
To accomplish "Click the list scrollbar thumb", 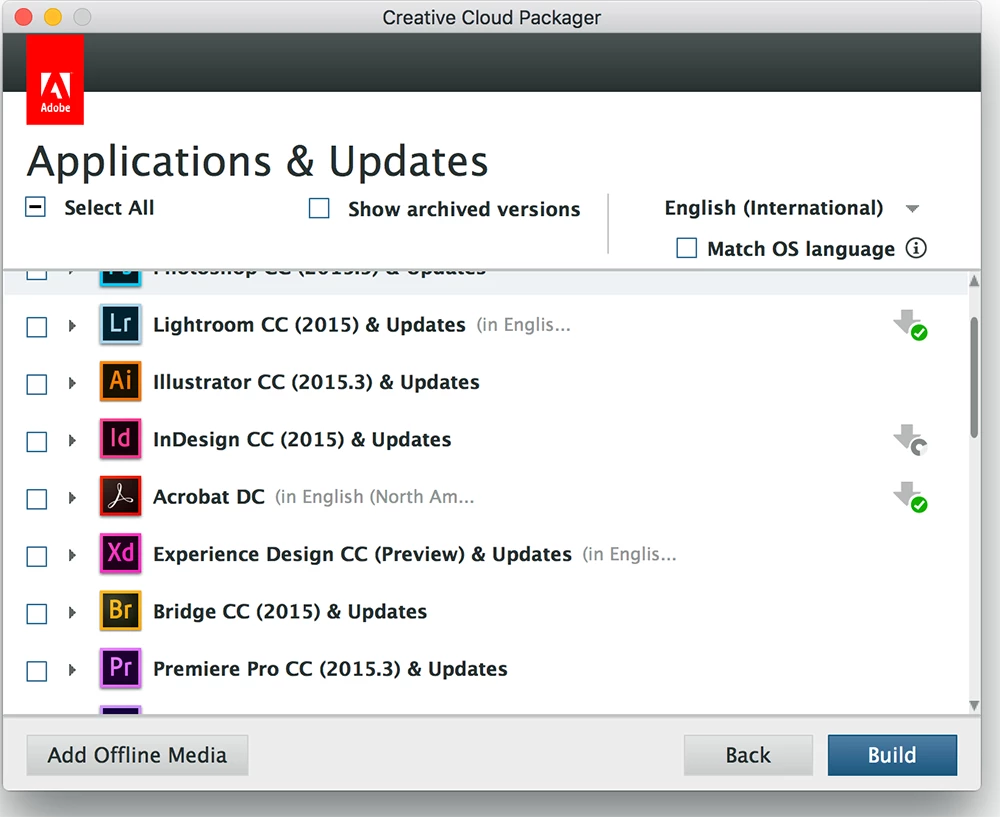I will (974, 378).
